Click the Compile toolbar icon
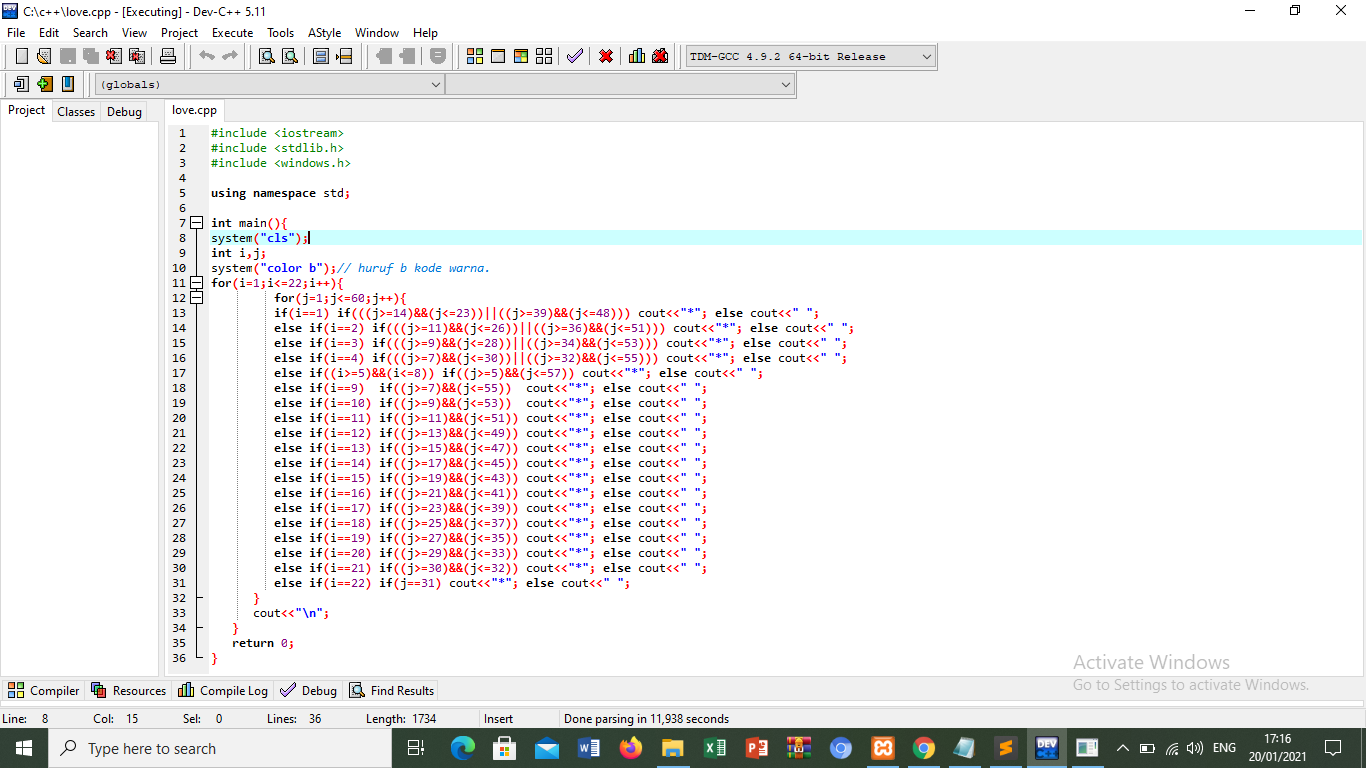1366x768 pixels. 475,56
